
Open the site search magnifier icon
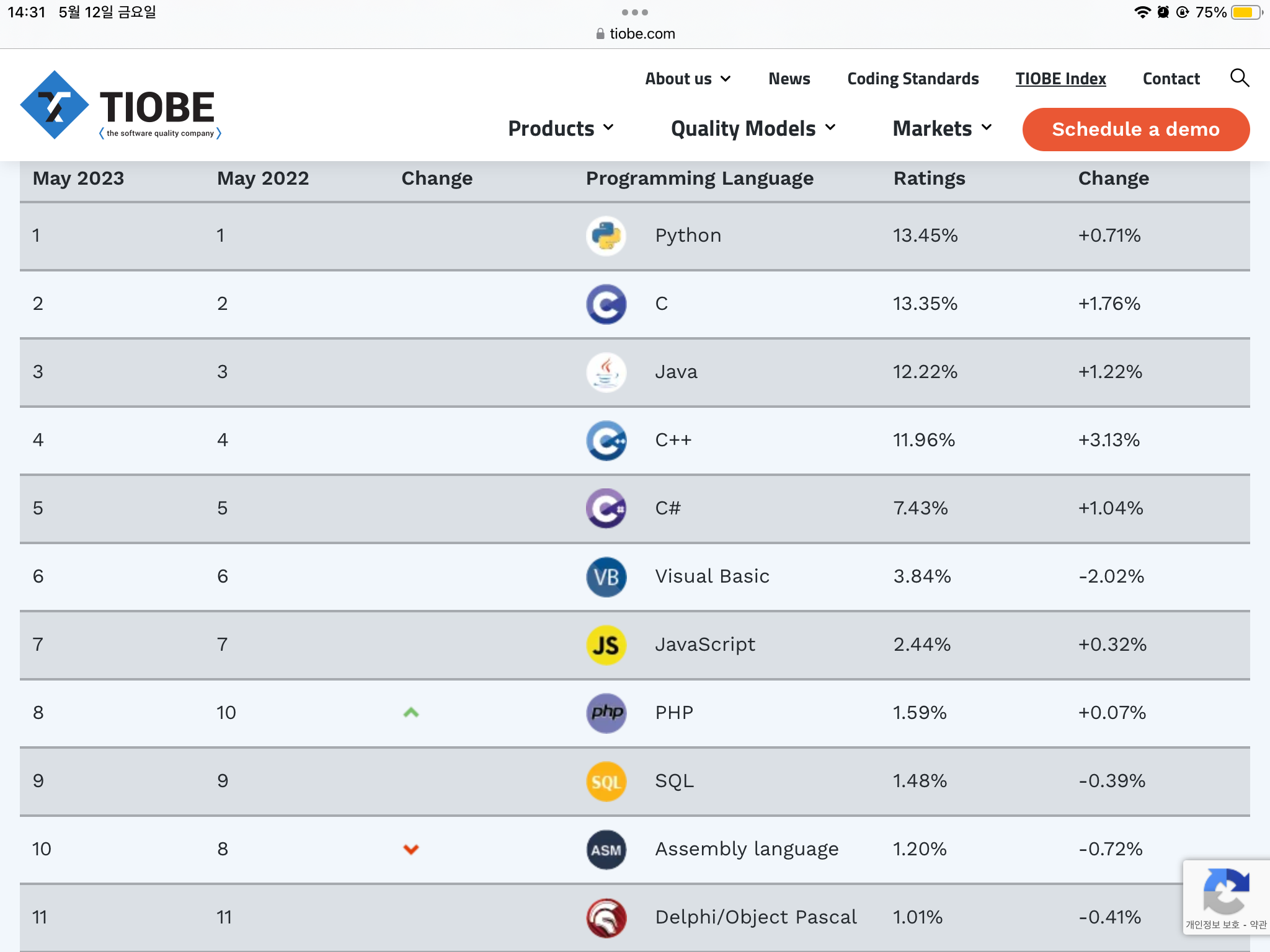tap(1239, 78)
